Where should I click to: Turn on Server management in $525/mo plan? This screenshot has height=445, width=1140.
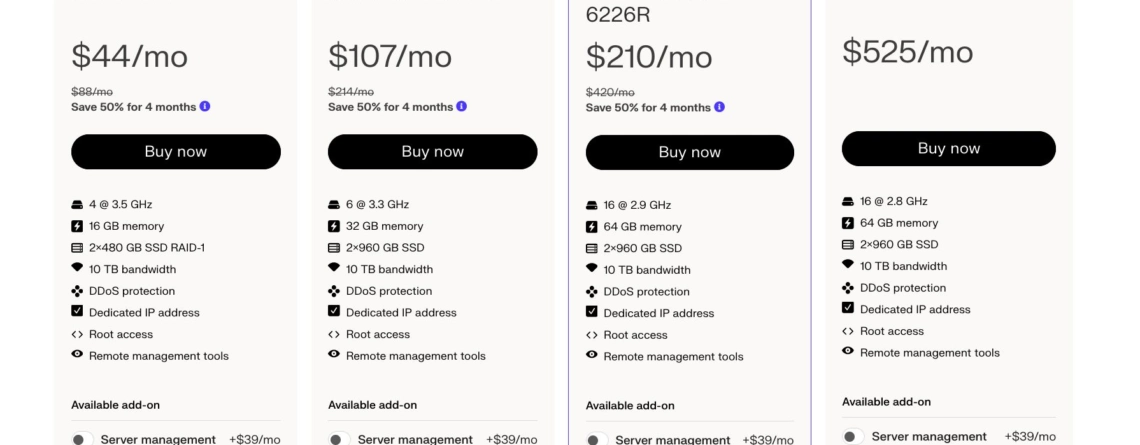coord(853,436)
